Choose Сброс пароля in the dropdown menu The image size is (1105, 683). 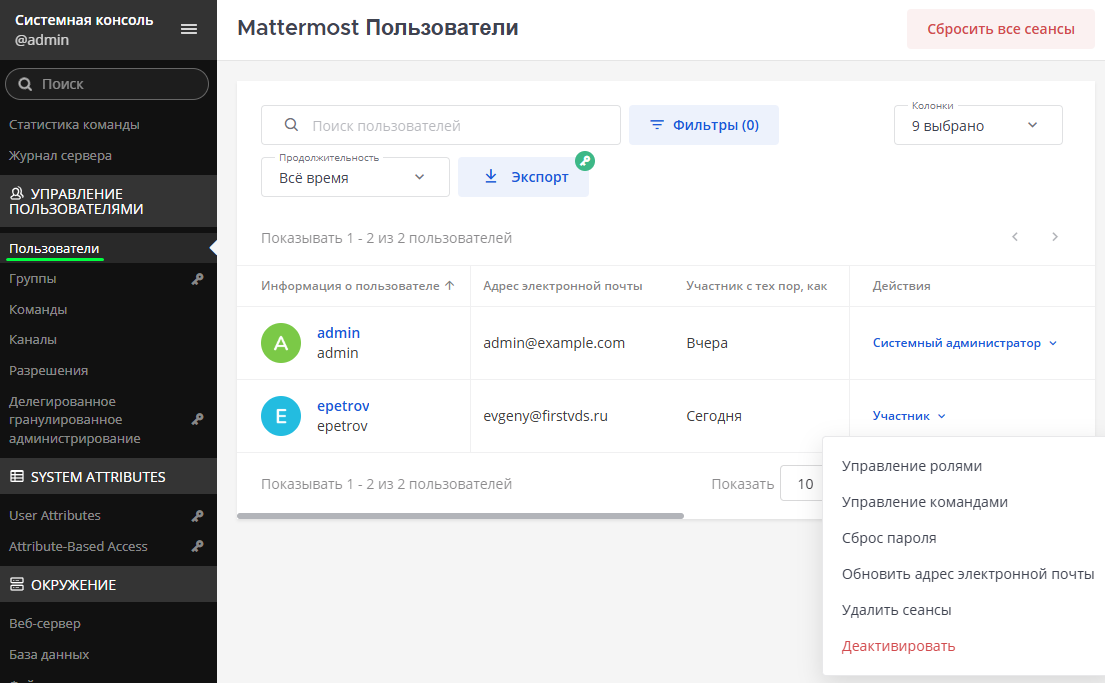click(889, 538)
